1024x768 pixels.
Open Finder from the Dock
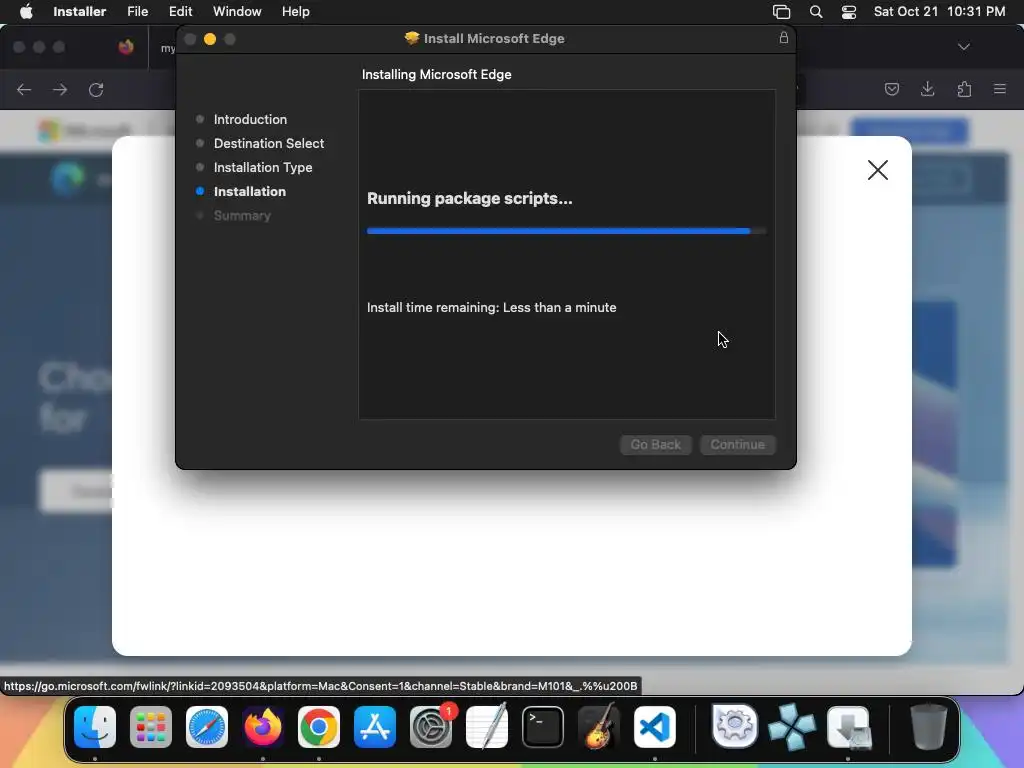coord(95,727)
